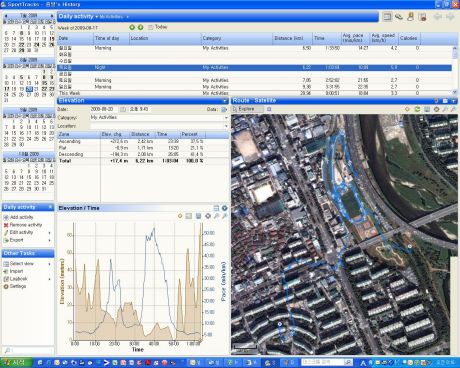This screenshot has width=460, height=368.
Task: Click green previous-week arrow button
Action: click(132, 27)
